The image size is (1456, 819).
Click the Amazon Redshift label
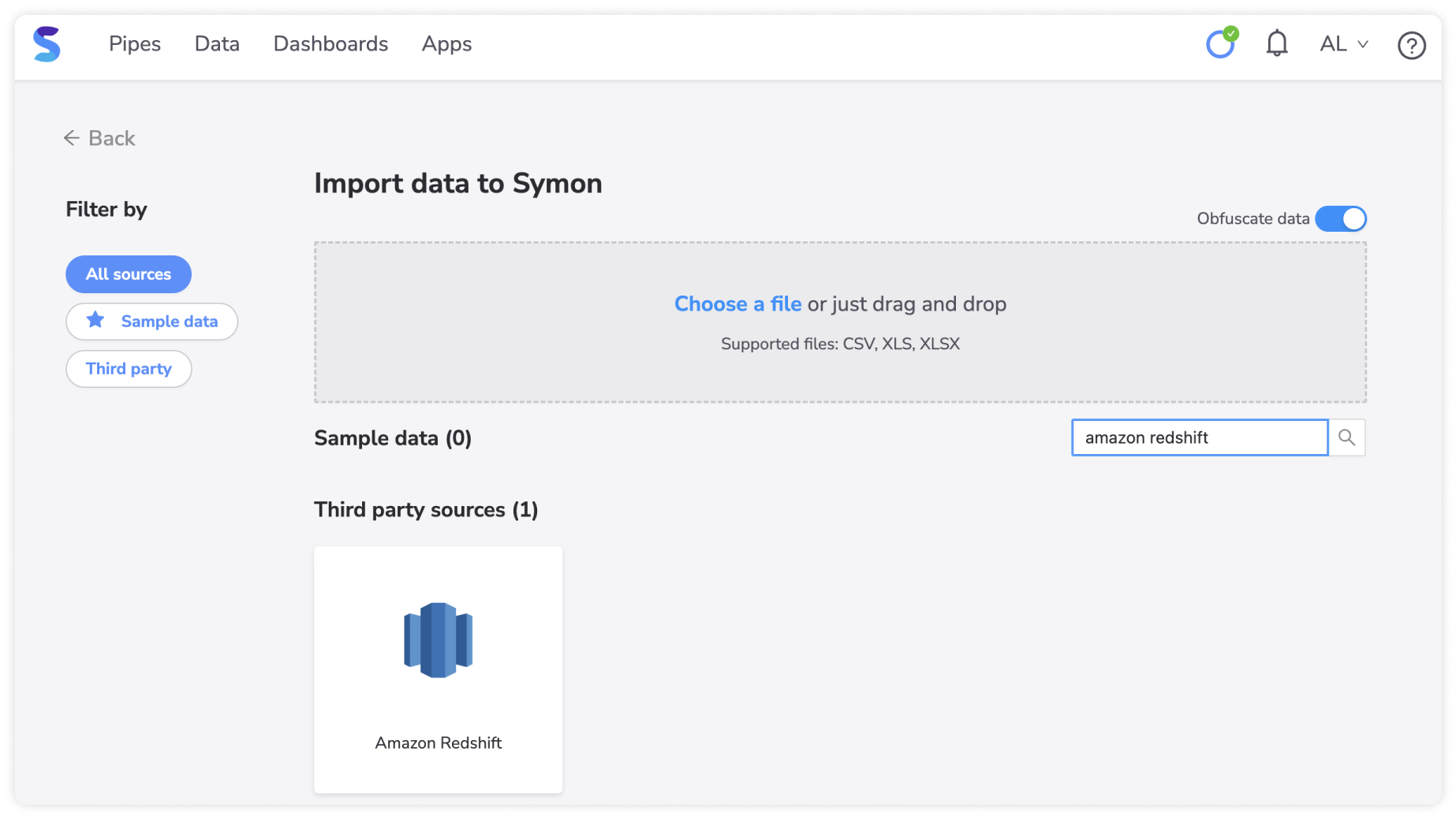point(439,743)
